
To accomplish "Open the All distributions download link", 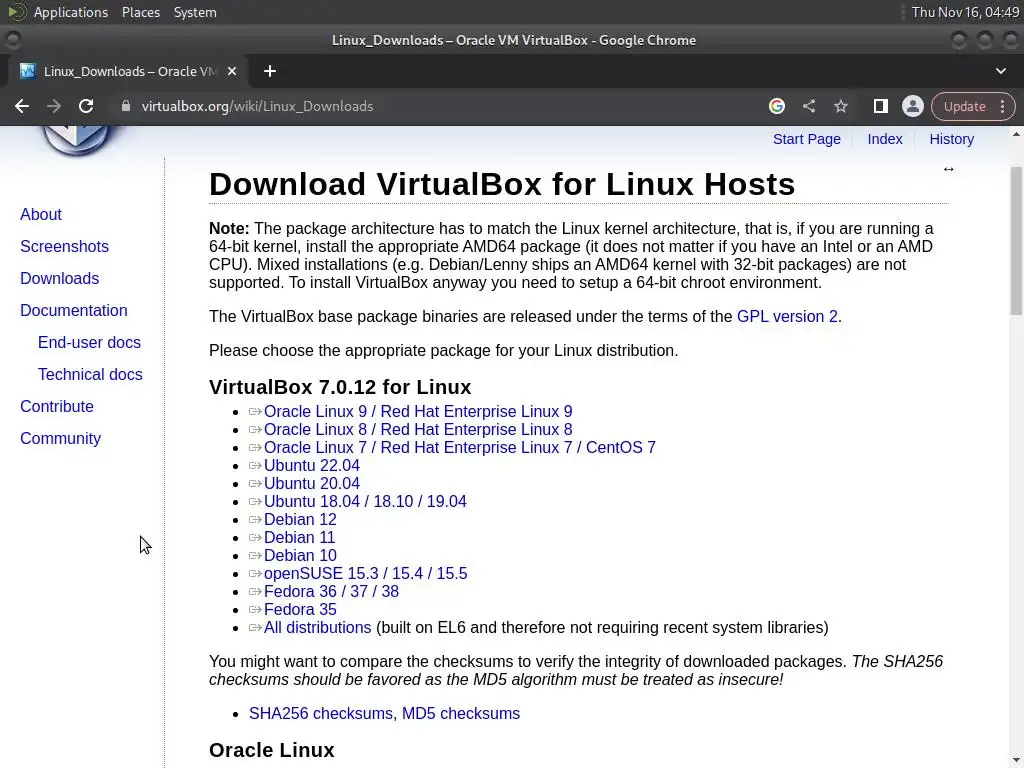I will [317, 628].
